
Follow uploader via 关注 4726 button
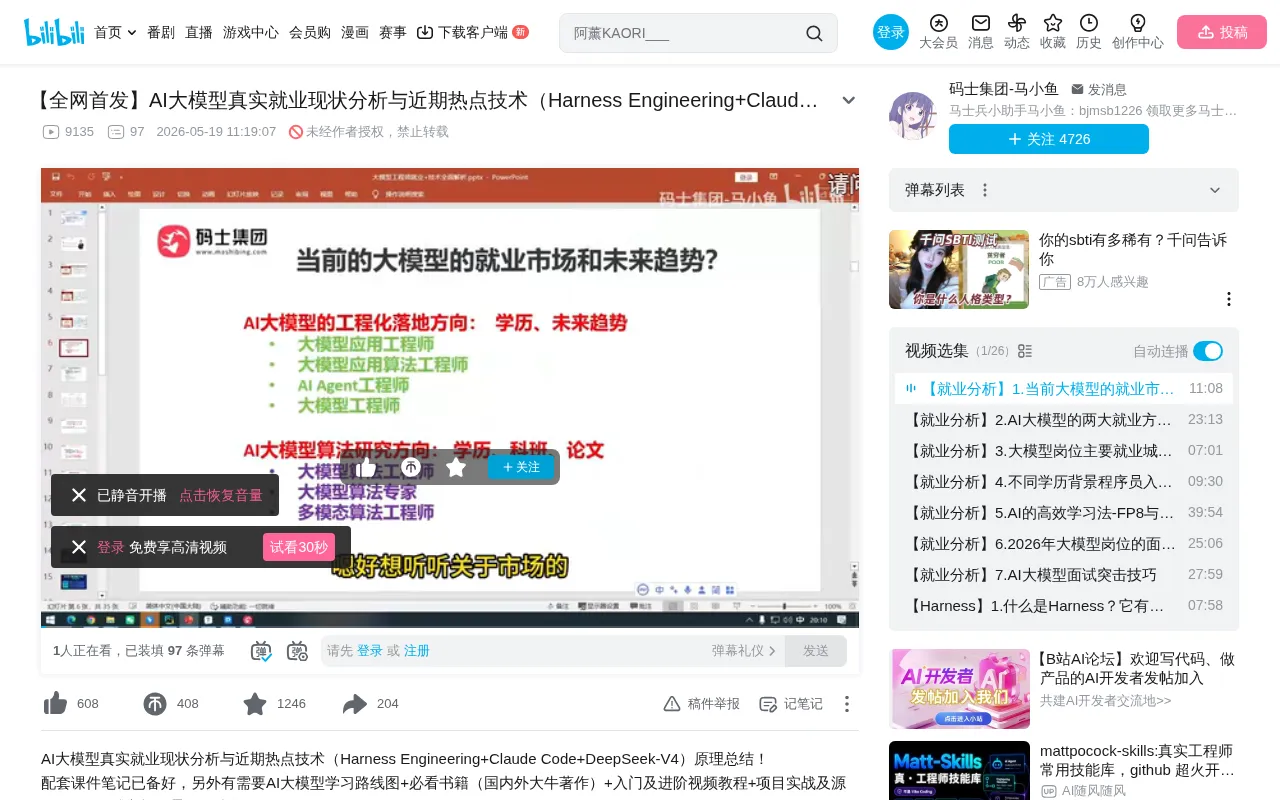1049,139
